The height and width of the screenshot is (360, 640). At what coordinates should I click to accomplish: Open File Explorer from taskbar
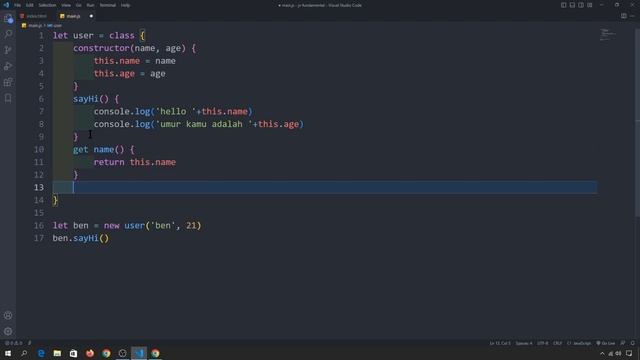57,353
